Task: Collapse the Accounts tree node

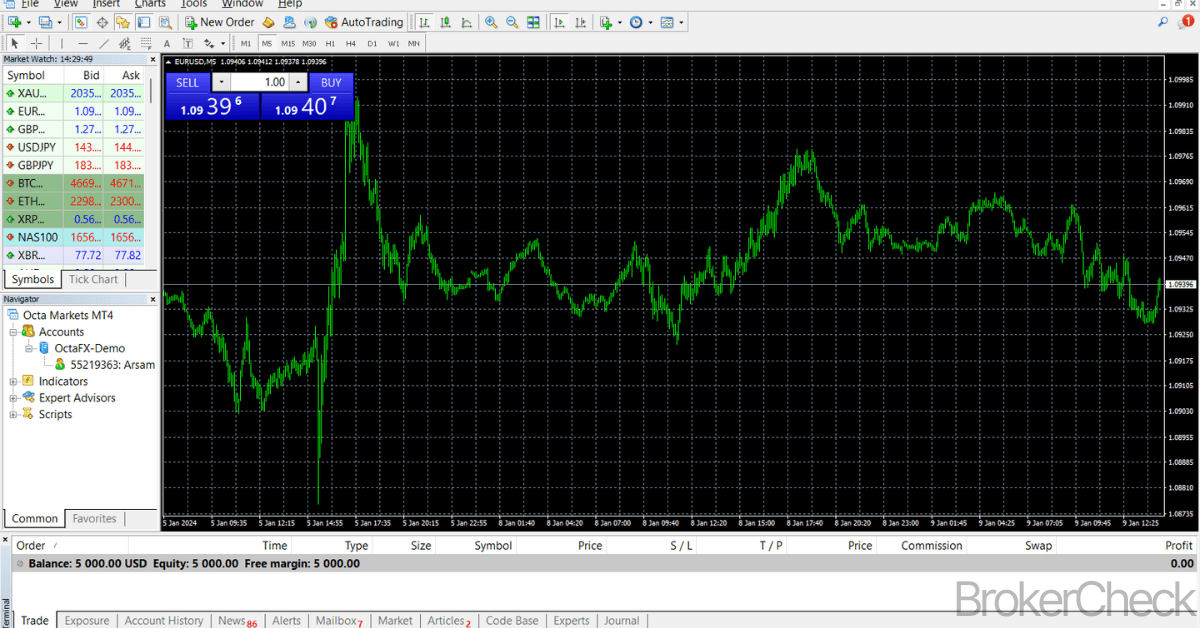Action: tap(13, 332)
